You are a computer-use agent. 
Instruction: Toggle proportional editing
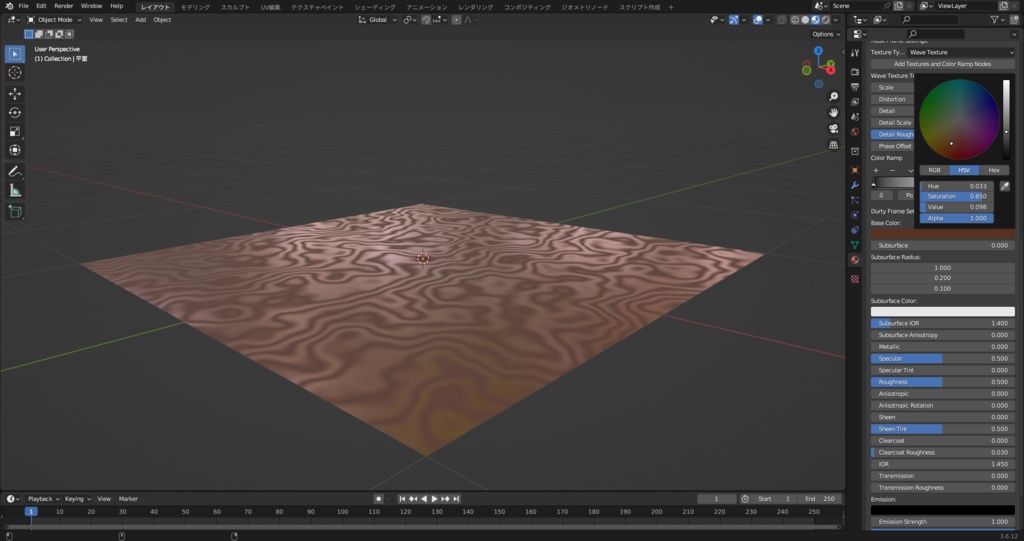pyautogui.click(x=456, y=20)
